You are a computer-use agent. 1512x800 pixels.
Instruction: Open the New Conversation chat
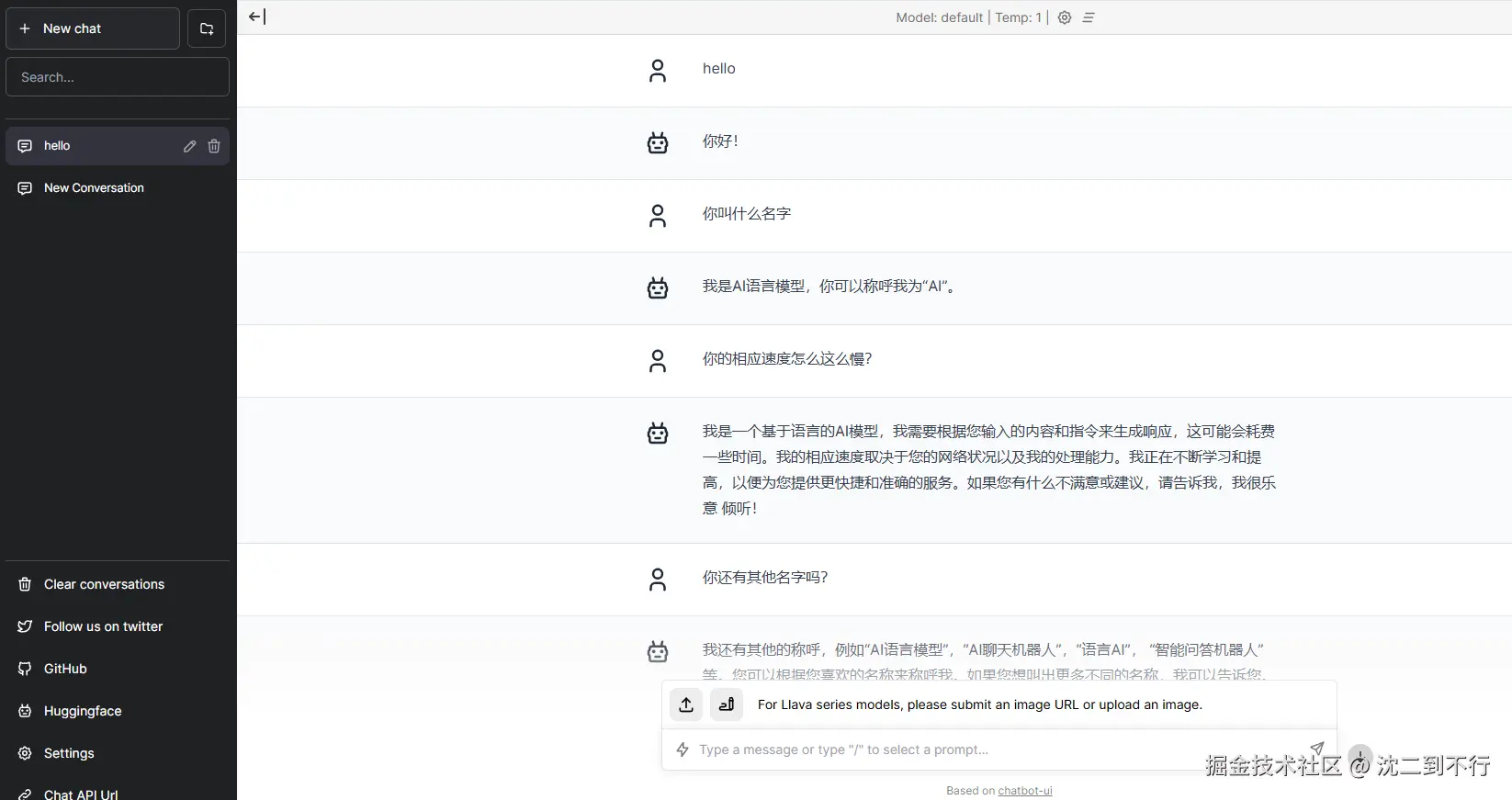pyautogui.click(x=118, y=187)
